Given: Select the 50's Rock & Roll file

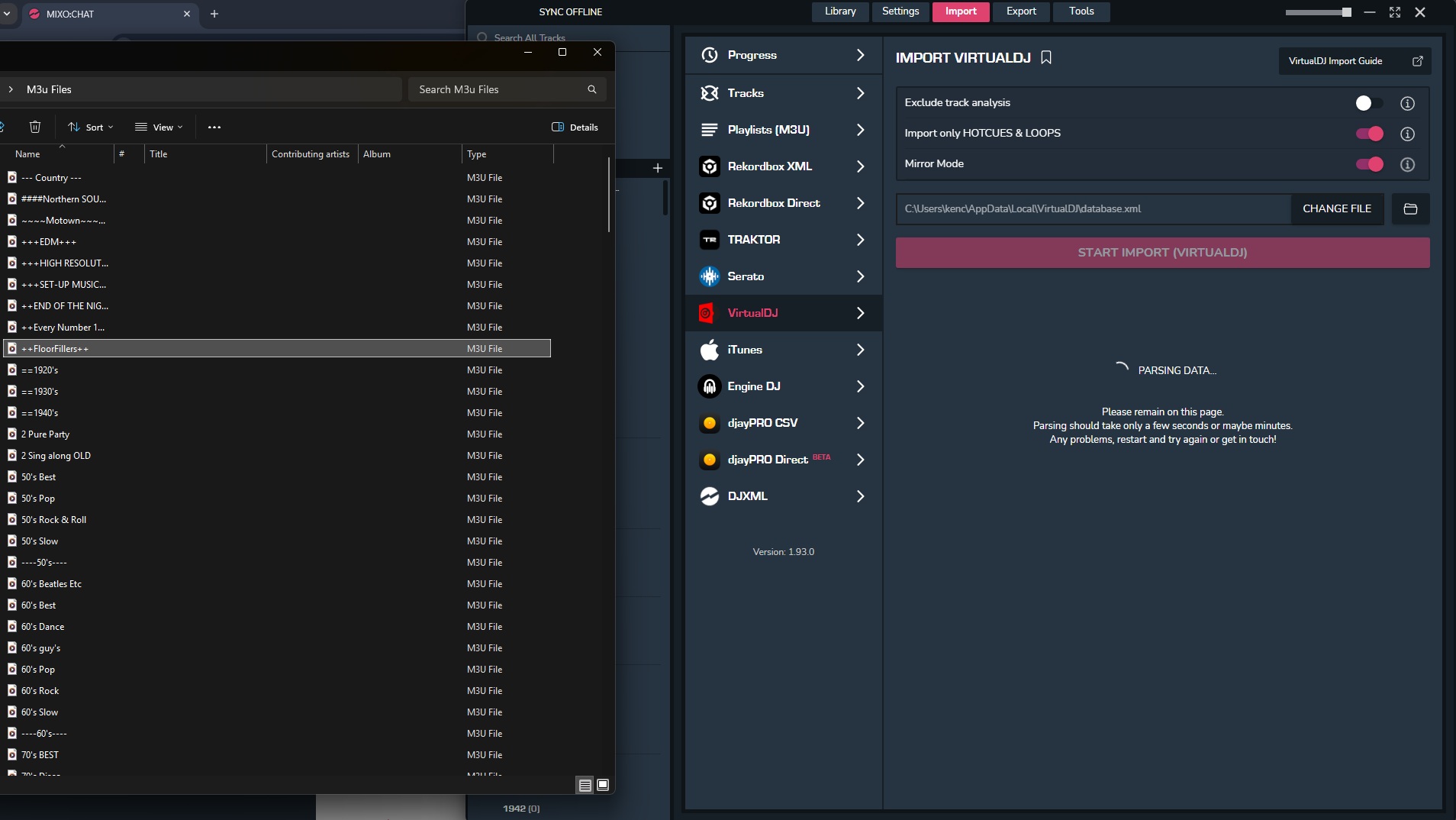Looking at the screenshot, I should pyautogui.click(x=277, y=520).
